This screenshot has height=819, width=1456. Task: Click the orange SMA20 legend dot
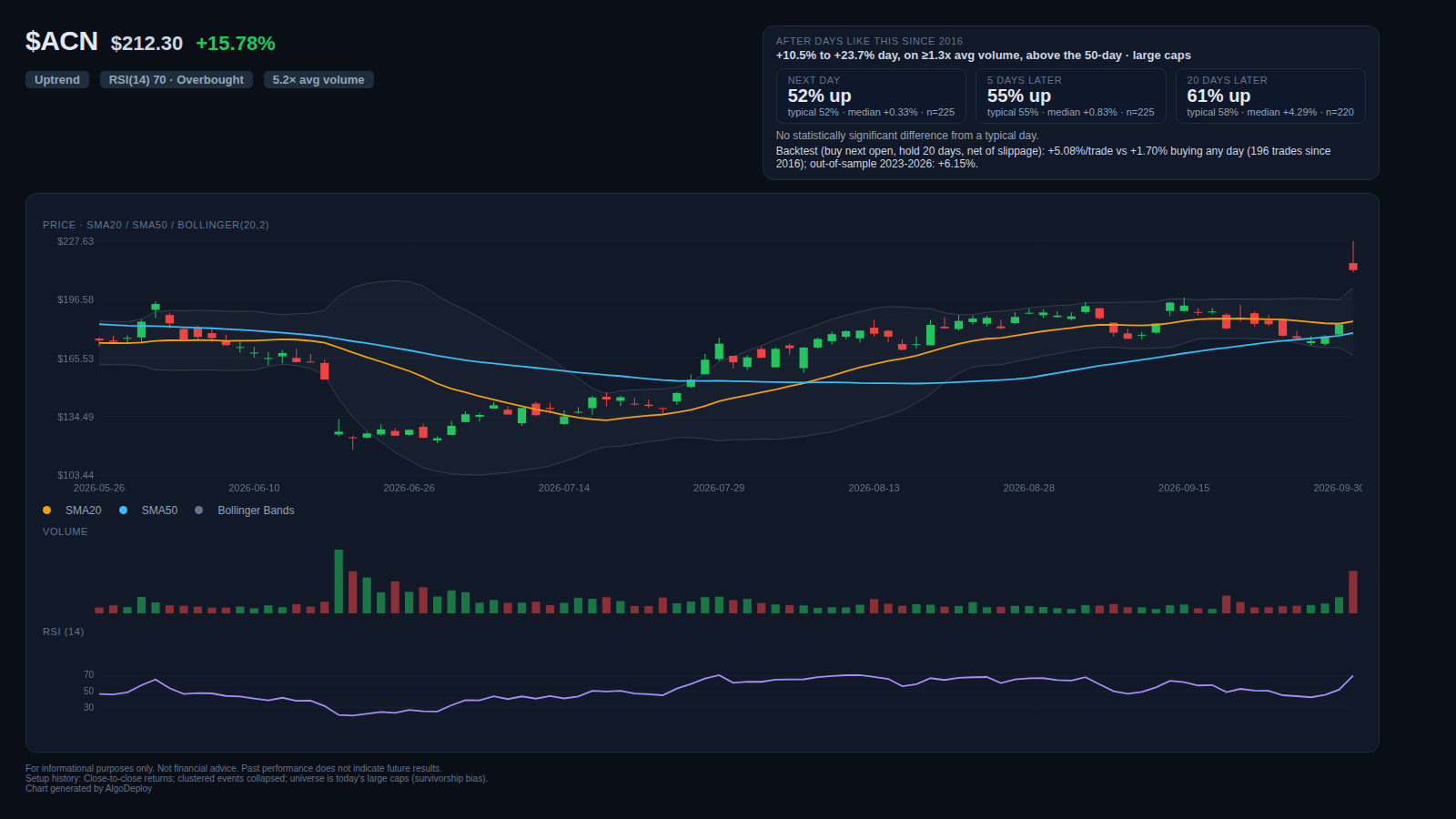pos(46,511)
